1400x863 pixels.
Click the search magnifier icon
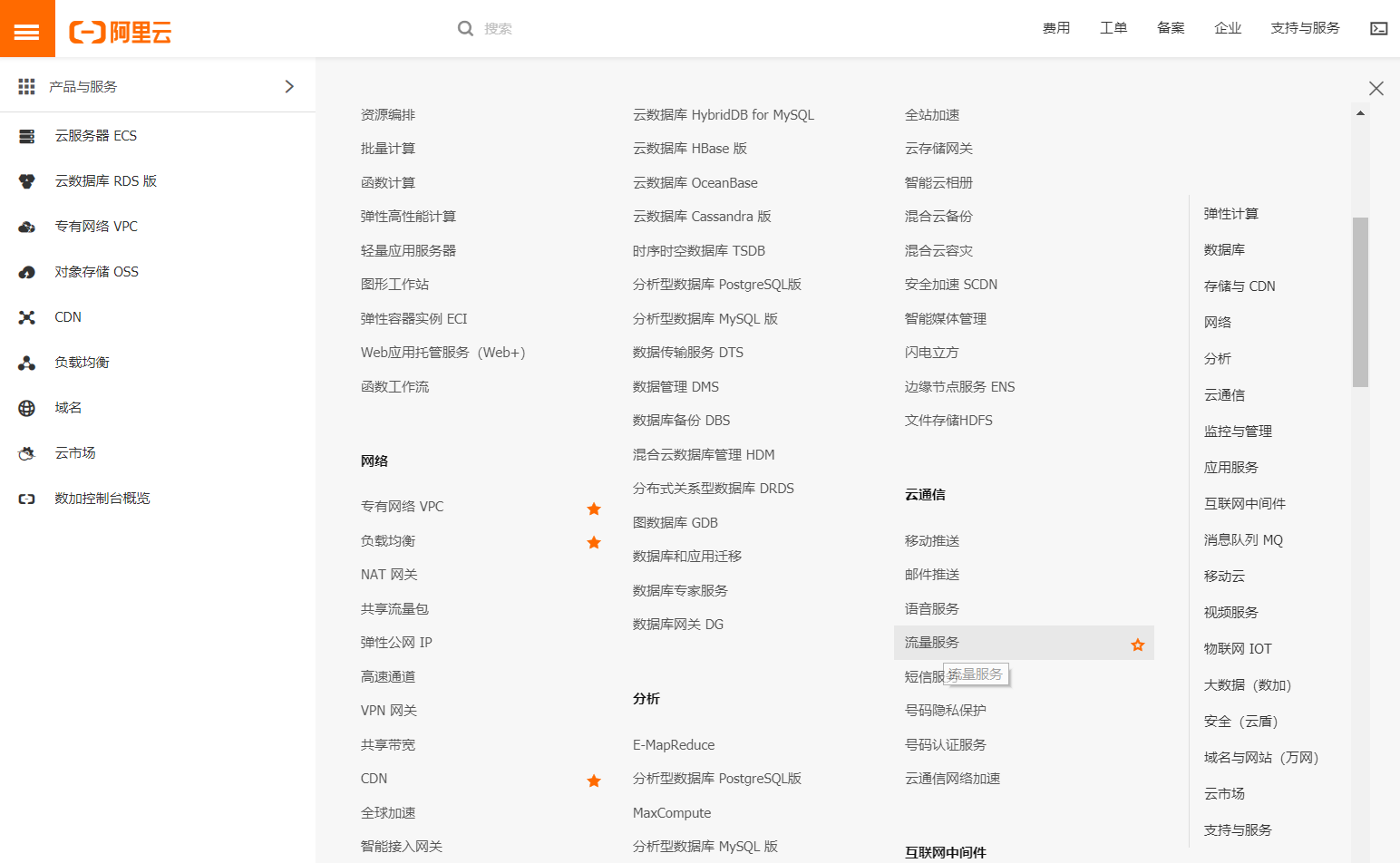pyautogui.click(x=465, y=28)
